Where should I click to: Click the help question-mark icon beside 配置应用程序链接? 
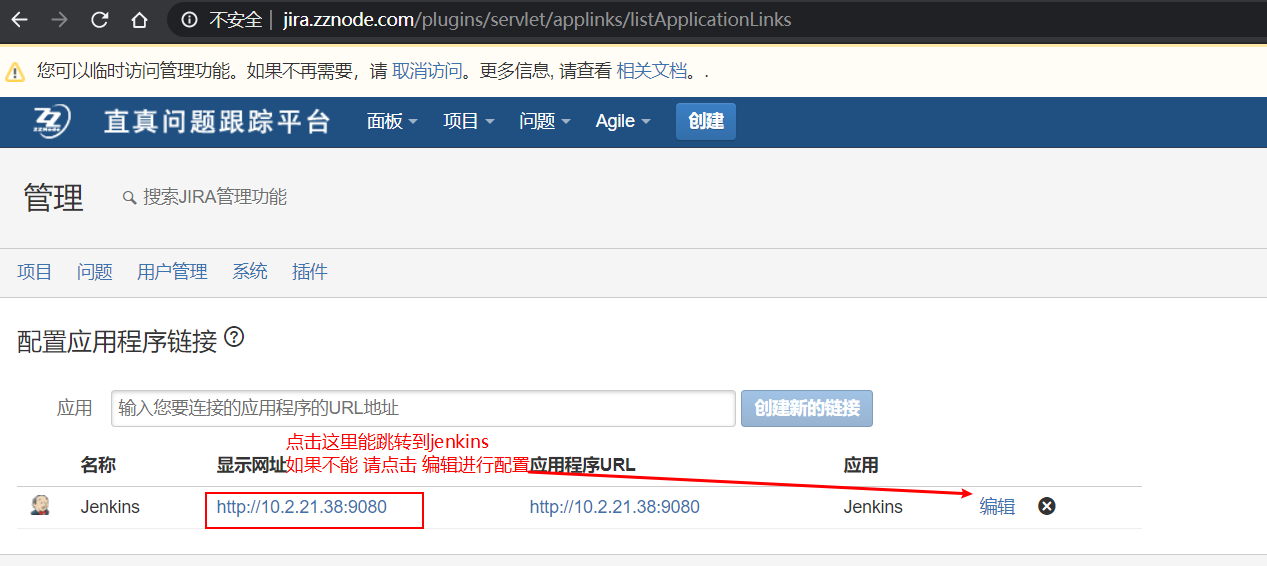[x=234, y=337]
